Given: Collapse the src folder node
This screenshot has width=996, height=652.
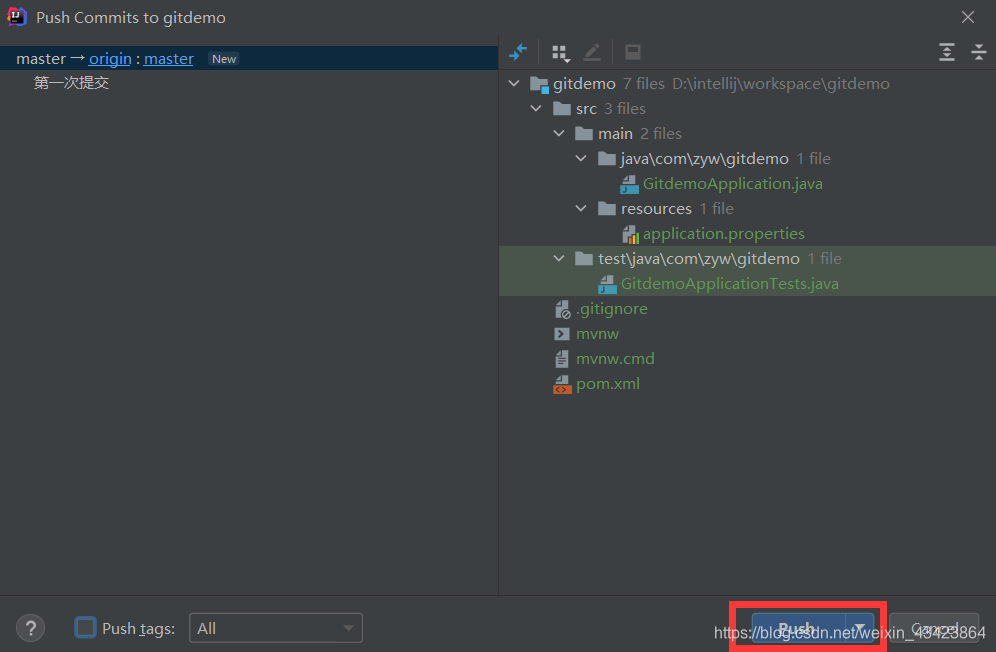Looking at the screenshot, I should [536, 108].
